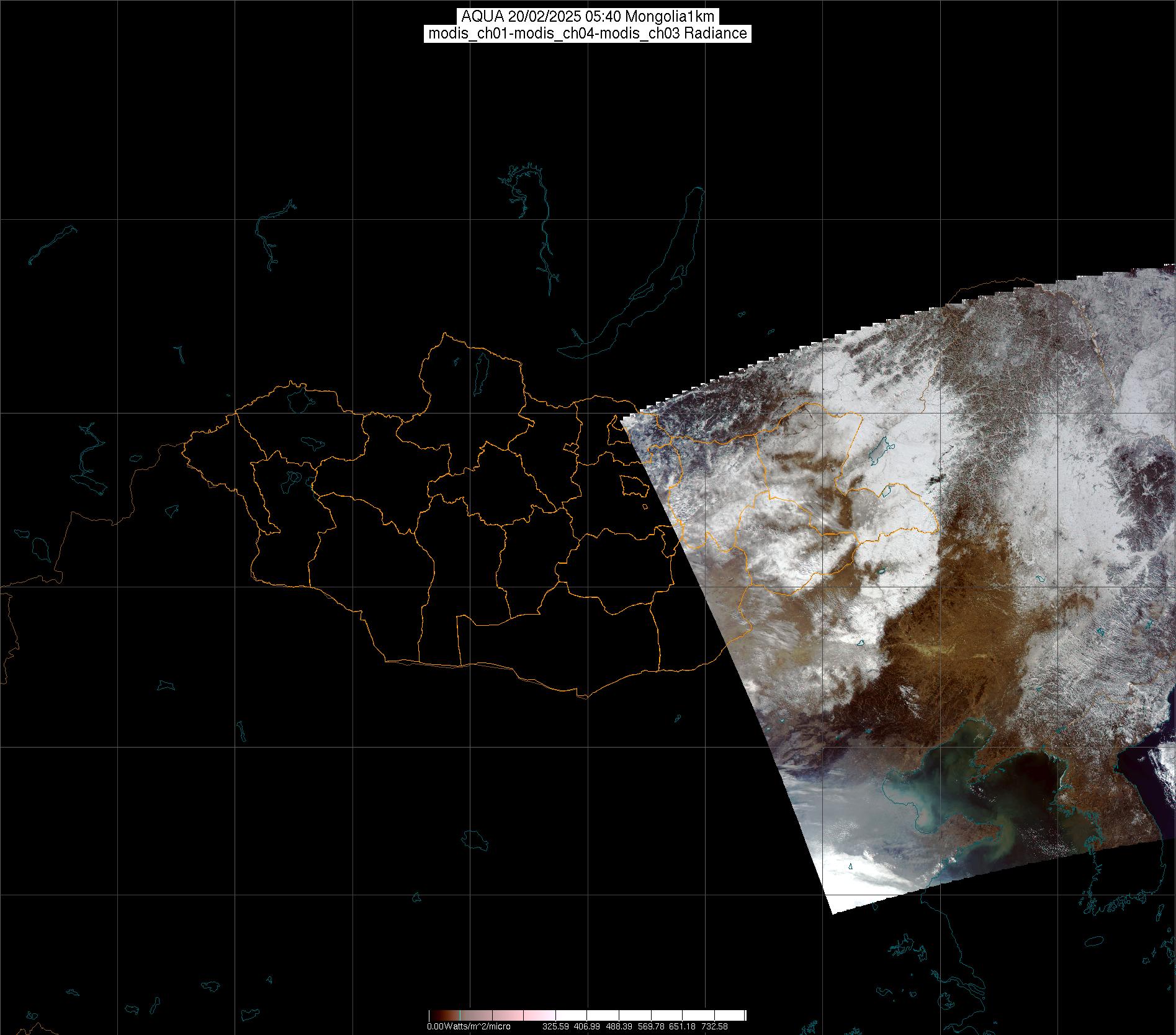Select the 732.58 color bar value
The width and height of the screenshot is (1176, 1035).
pos(714,1026)
